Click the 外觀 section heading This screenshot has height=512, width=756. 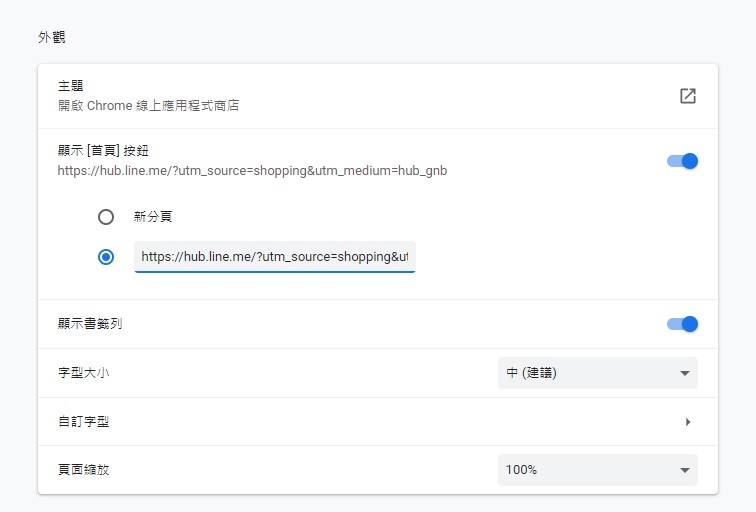coord(52,37)
